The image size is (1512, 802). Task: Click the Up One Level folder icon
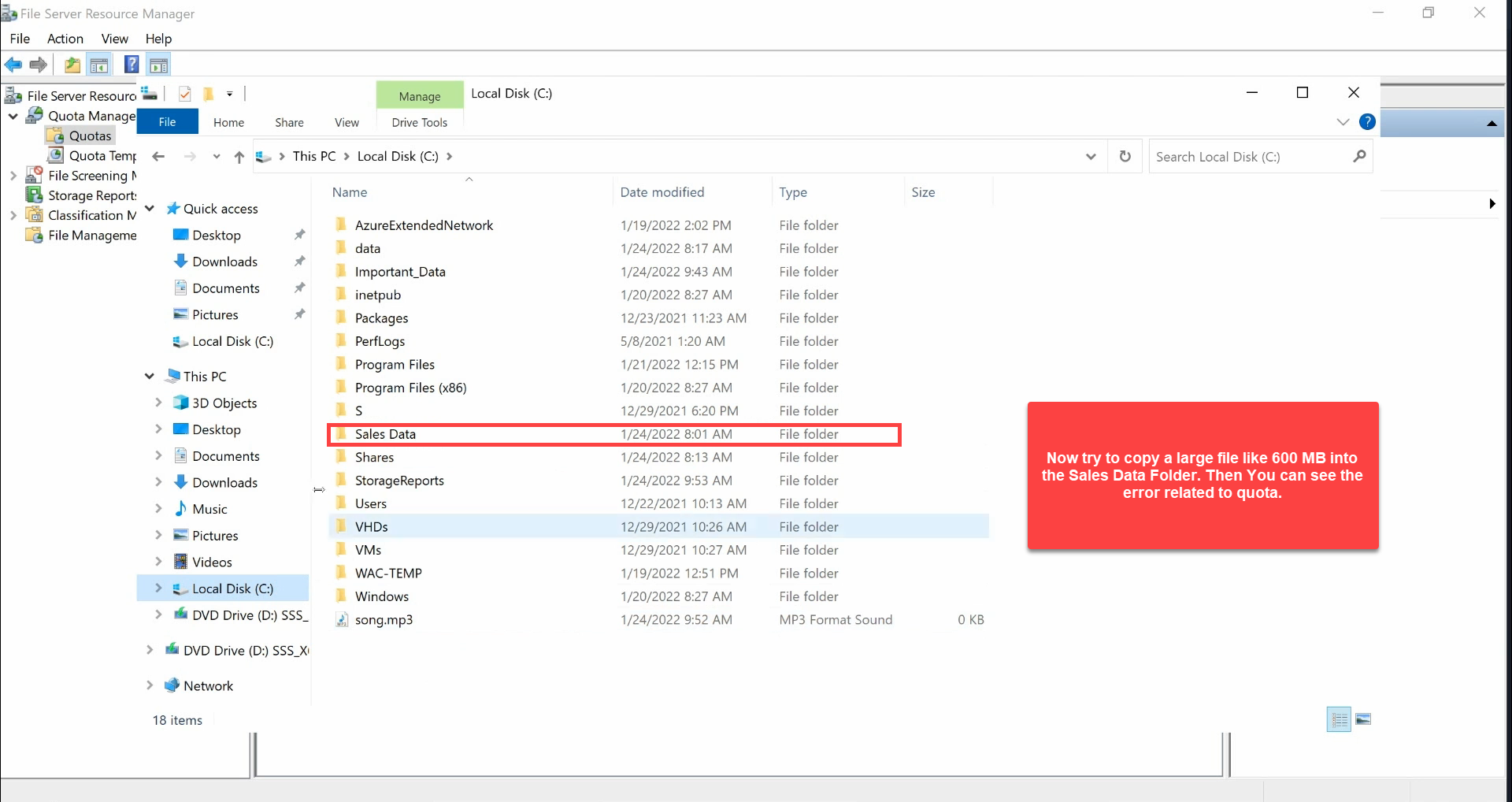click(72, 65)
